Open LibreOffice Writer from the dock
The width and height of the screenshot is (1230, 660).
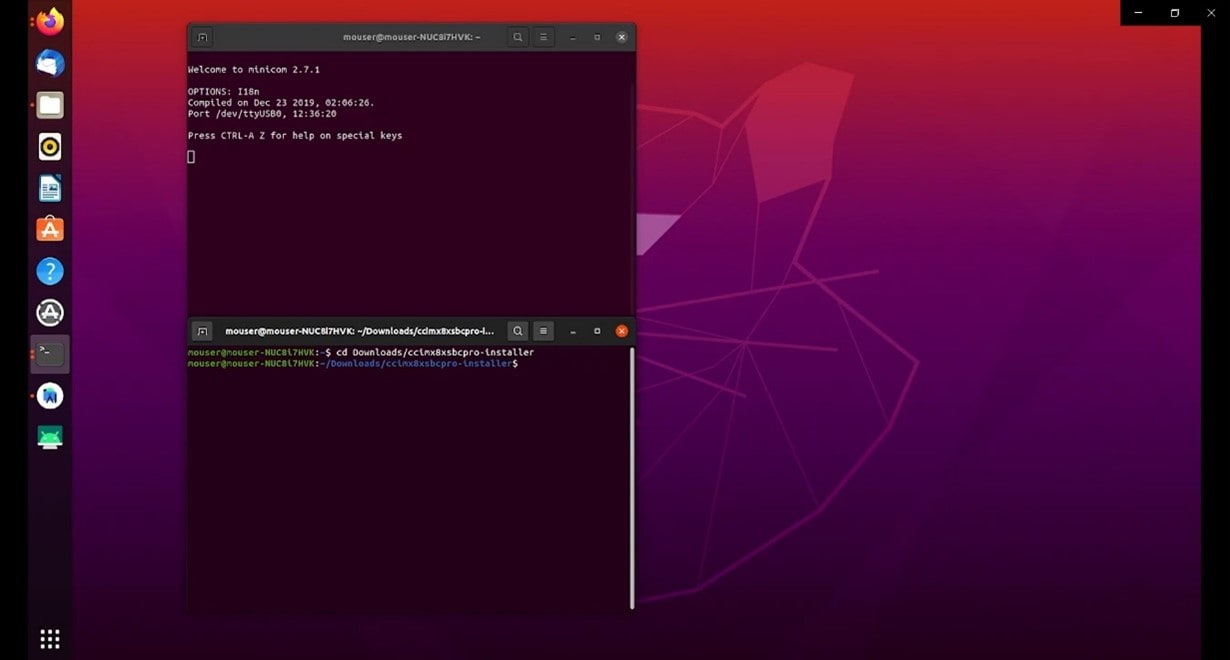click(50, 188)
